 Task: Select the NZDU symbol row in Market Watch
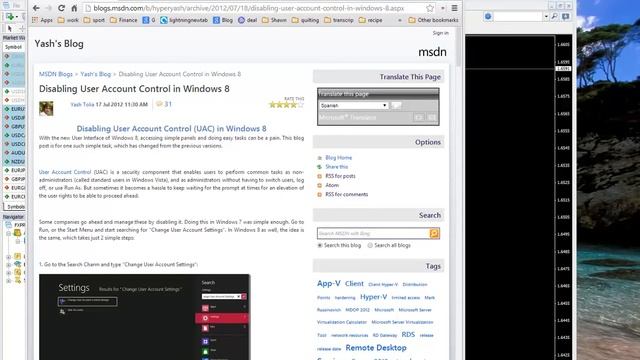[x=14, y=162]
